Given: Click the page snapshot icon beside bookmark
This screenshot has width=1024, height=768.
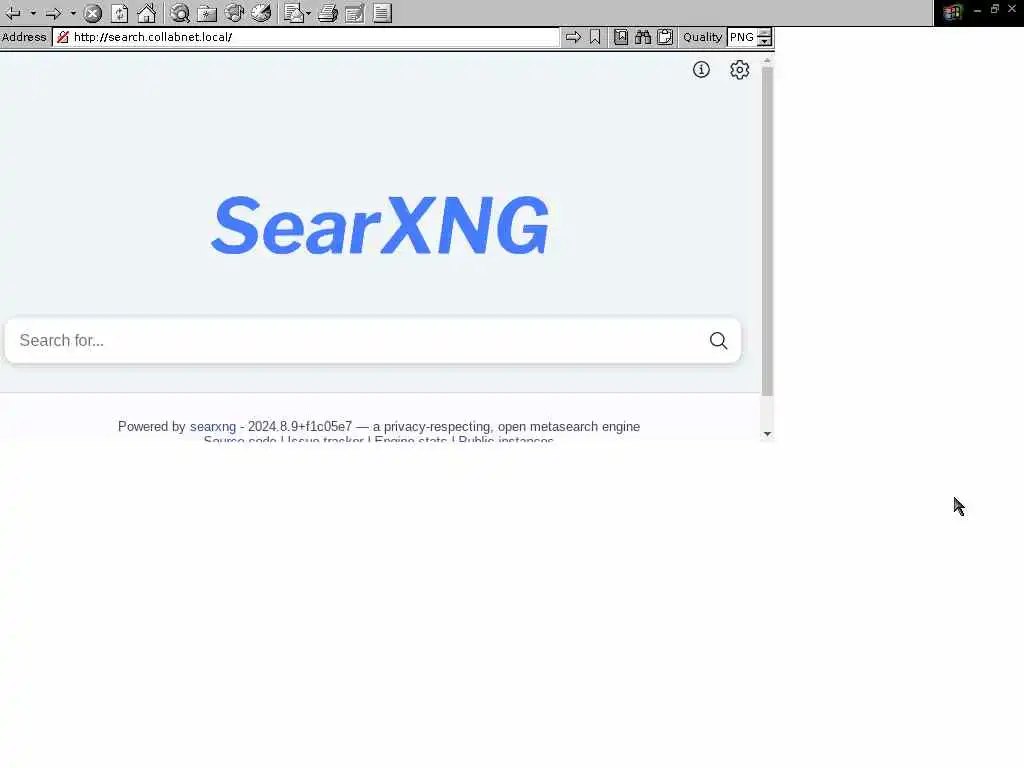Looking at the screenshot, I should click(x=621, y=37).
